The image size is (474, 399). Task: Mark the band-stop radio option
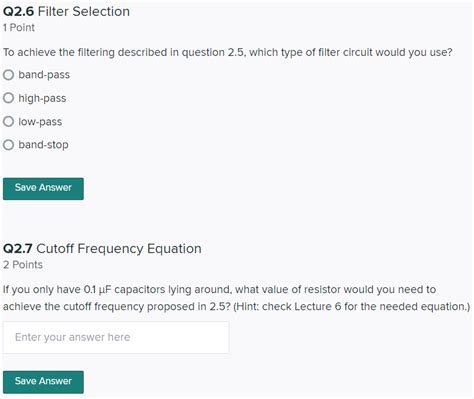[x=9, y=145]
